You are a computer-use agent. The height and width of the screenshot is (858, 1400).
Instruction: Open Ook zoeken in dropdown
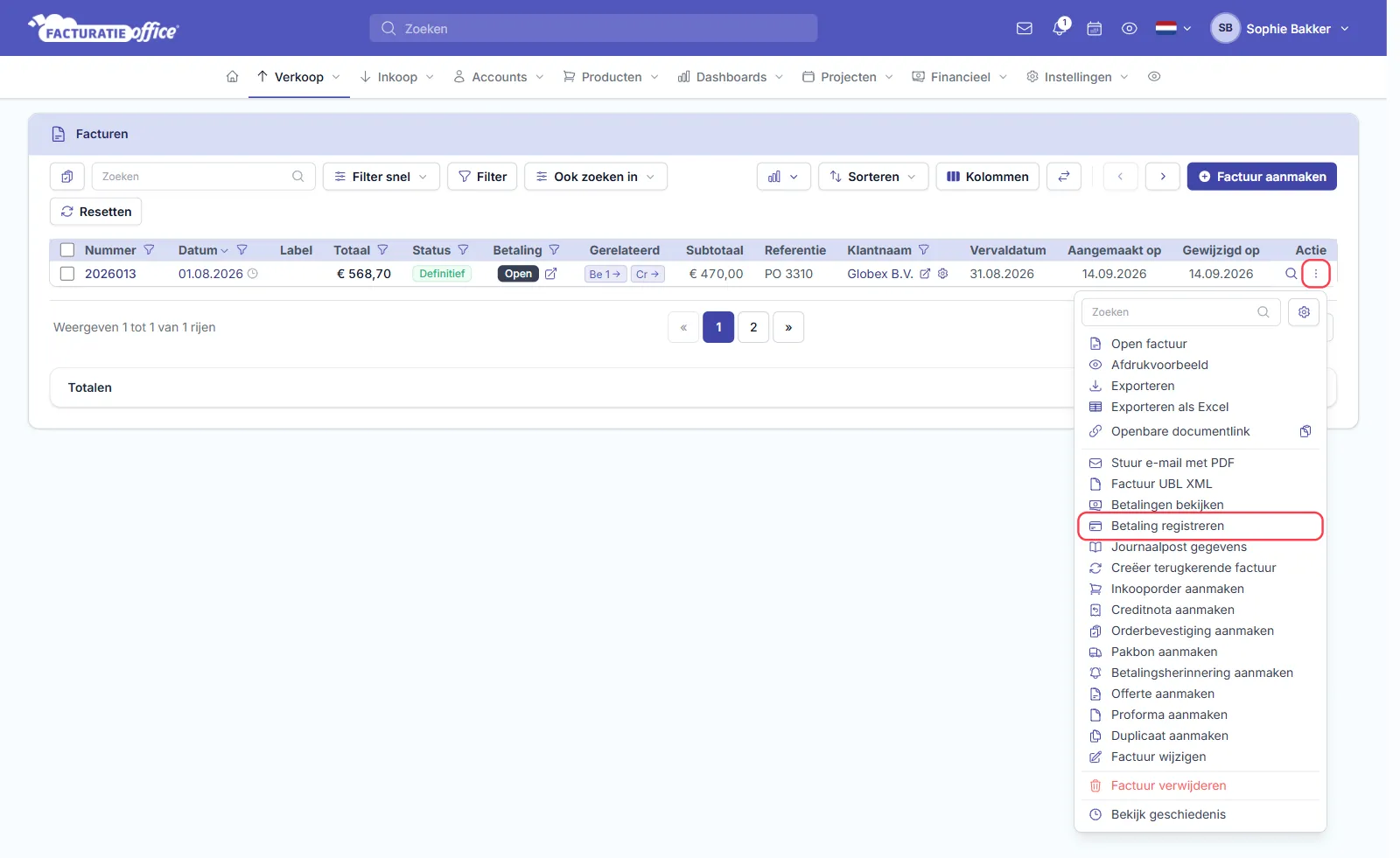click(596, 177)
